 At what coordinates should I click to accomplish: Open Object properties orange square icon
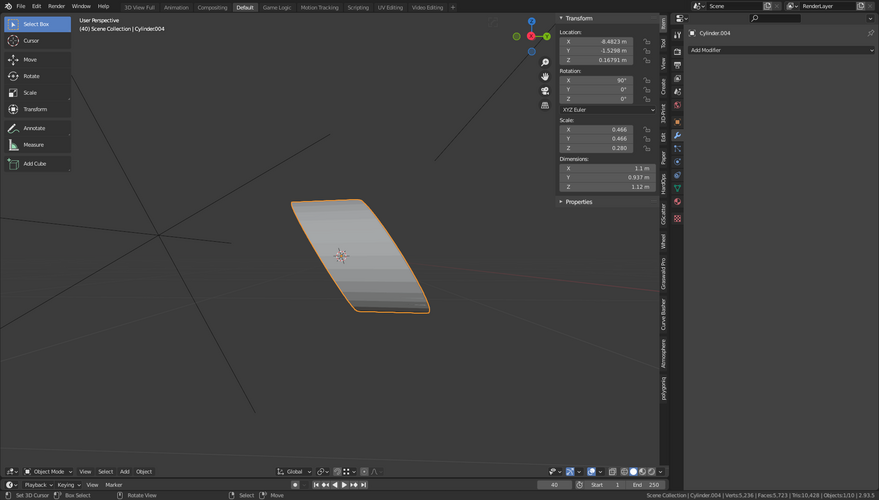tap(677, 122)
